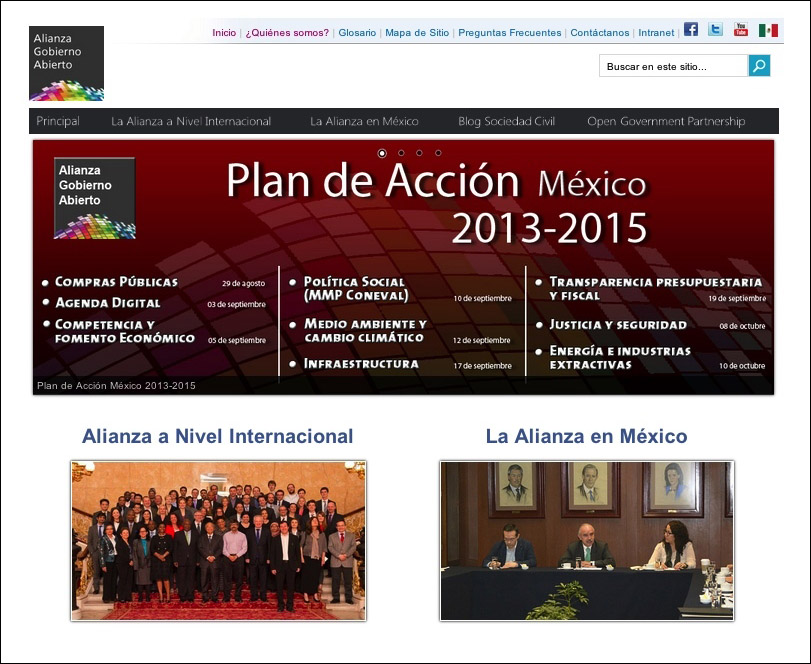Click 'Compras Públicas' in the banner
This screenshot has width=811, height=664.
pyautogui.click(x=116, y=282)
